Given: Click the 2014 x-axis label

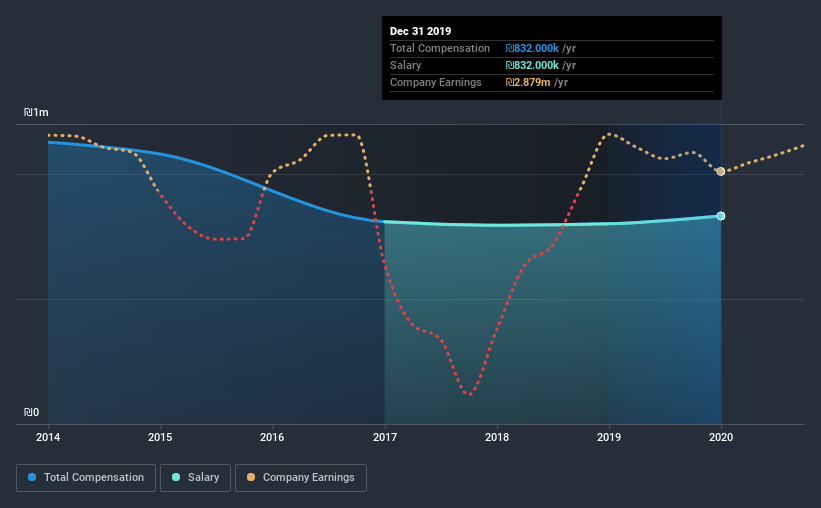Looking at the screenshot, I should 48,437.
